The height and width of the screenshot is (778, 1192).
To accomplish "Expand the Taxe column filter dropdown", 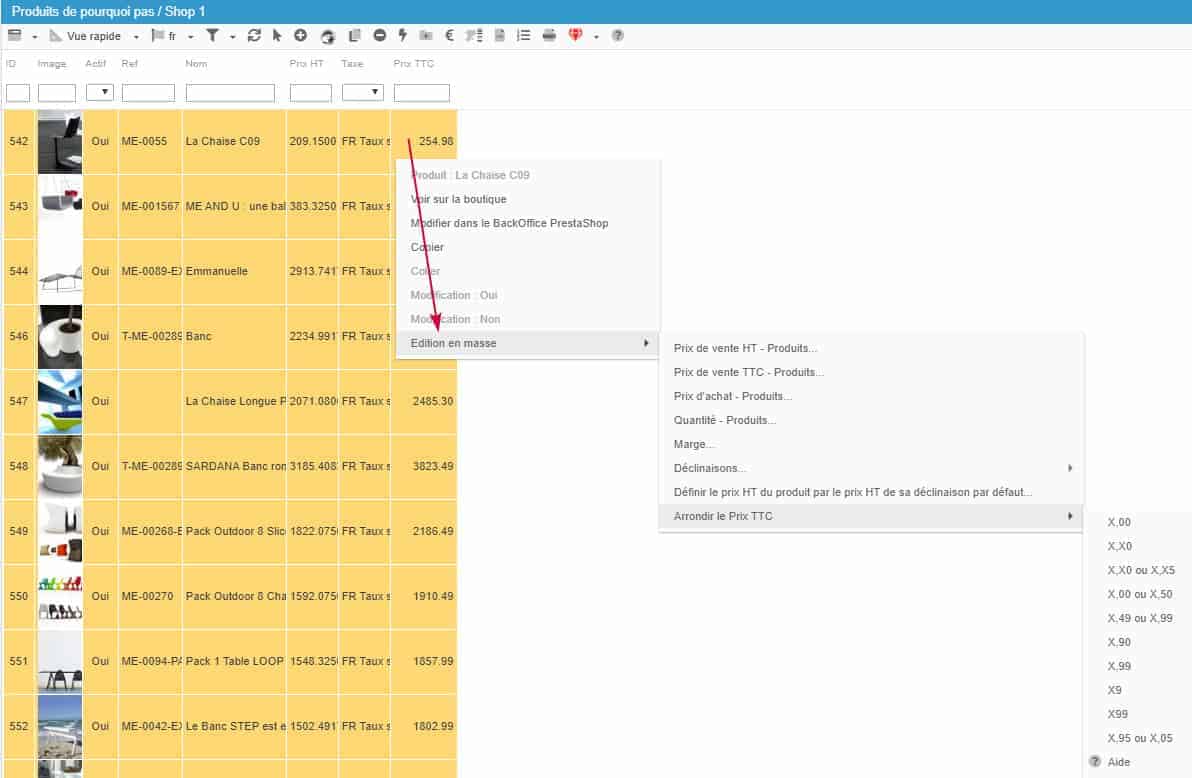I will pos(362,93).
